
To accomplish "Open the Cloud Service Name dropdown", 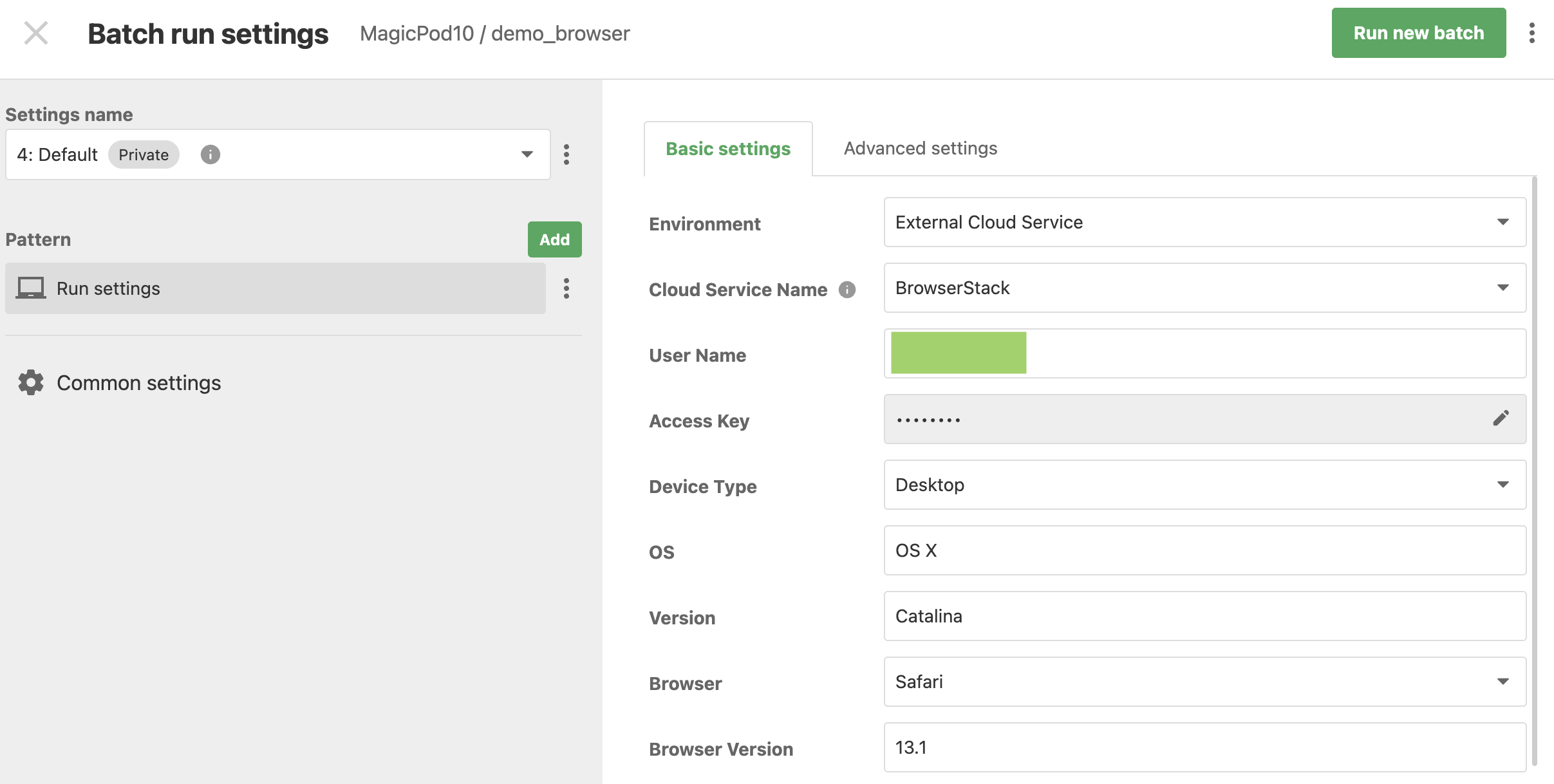I will 1204,288.
